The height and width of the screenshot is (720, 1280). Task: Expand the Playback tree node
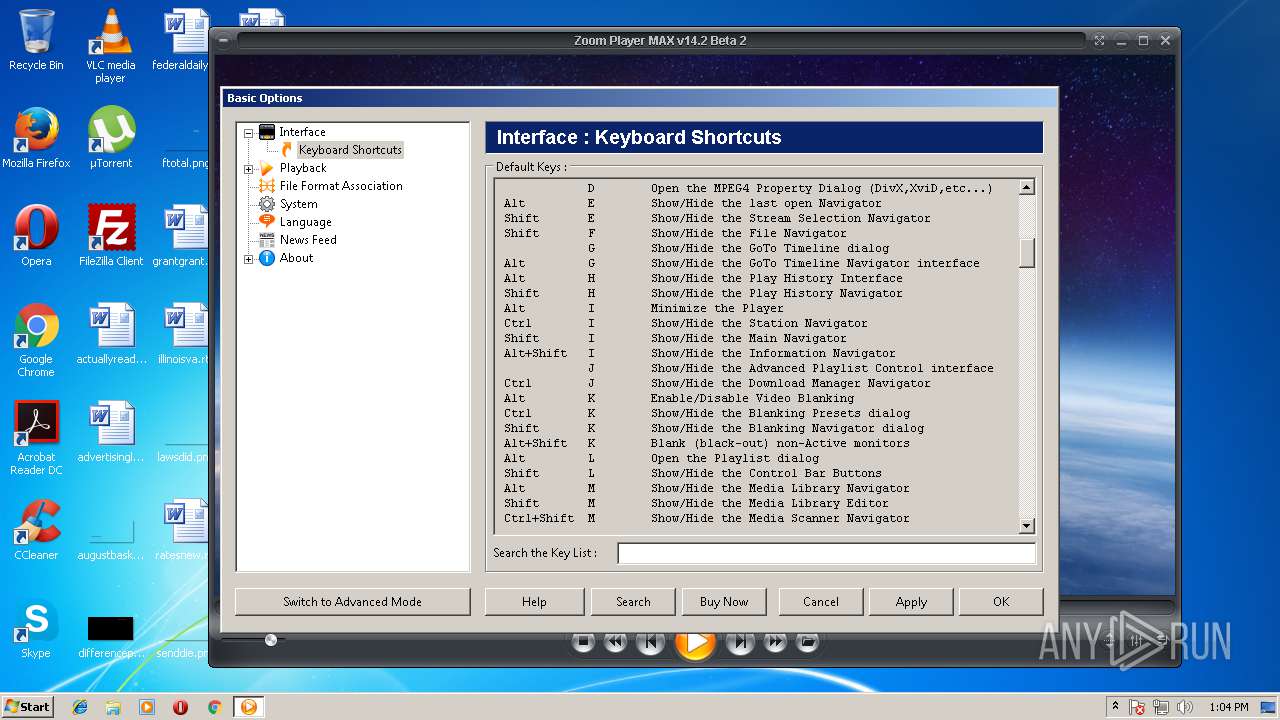pos(248,169)
